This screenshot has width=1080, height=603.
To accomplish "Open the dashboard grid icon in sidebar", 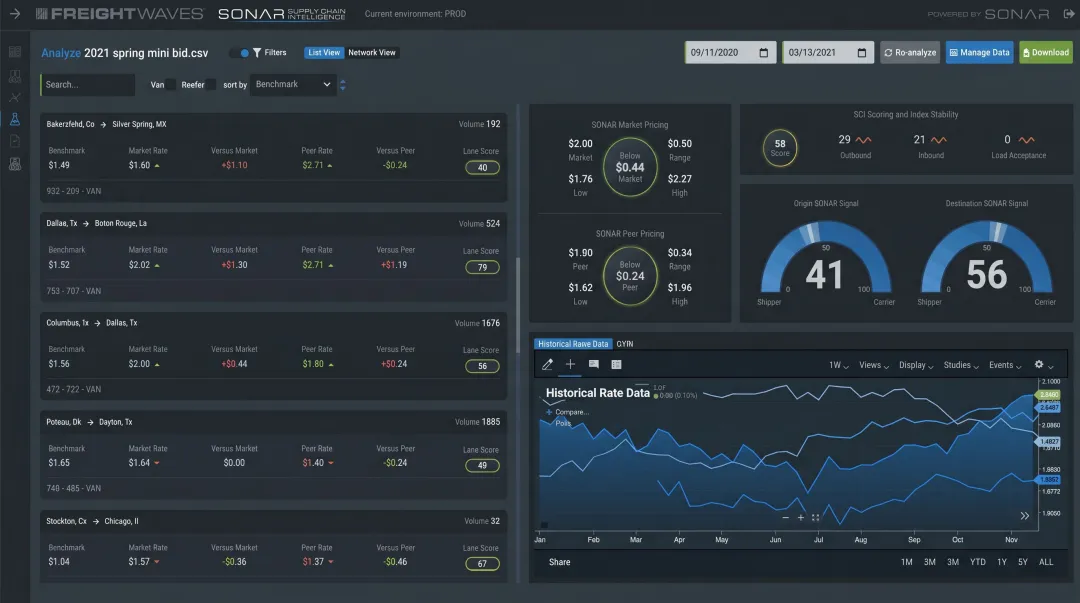I will tap(14, 52).
